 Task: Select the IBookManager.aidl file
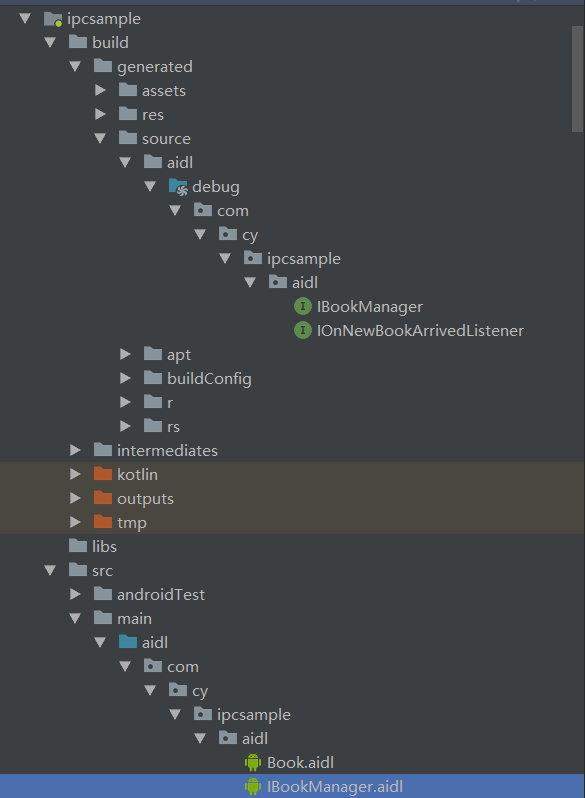335,786
